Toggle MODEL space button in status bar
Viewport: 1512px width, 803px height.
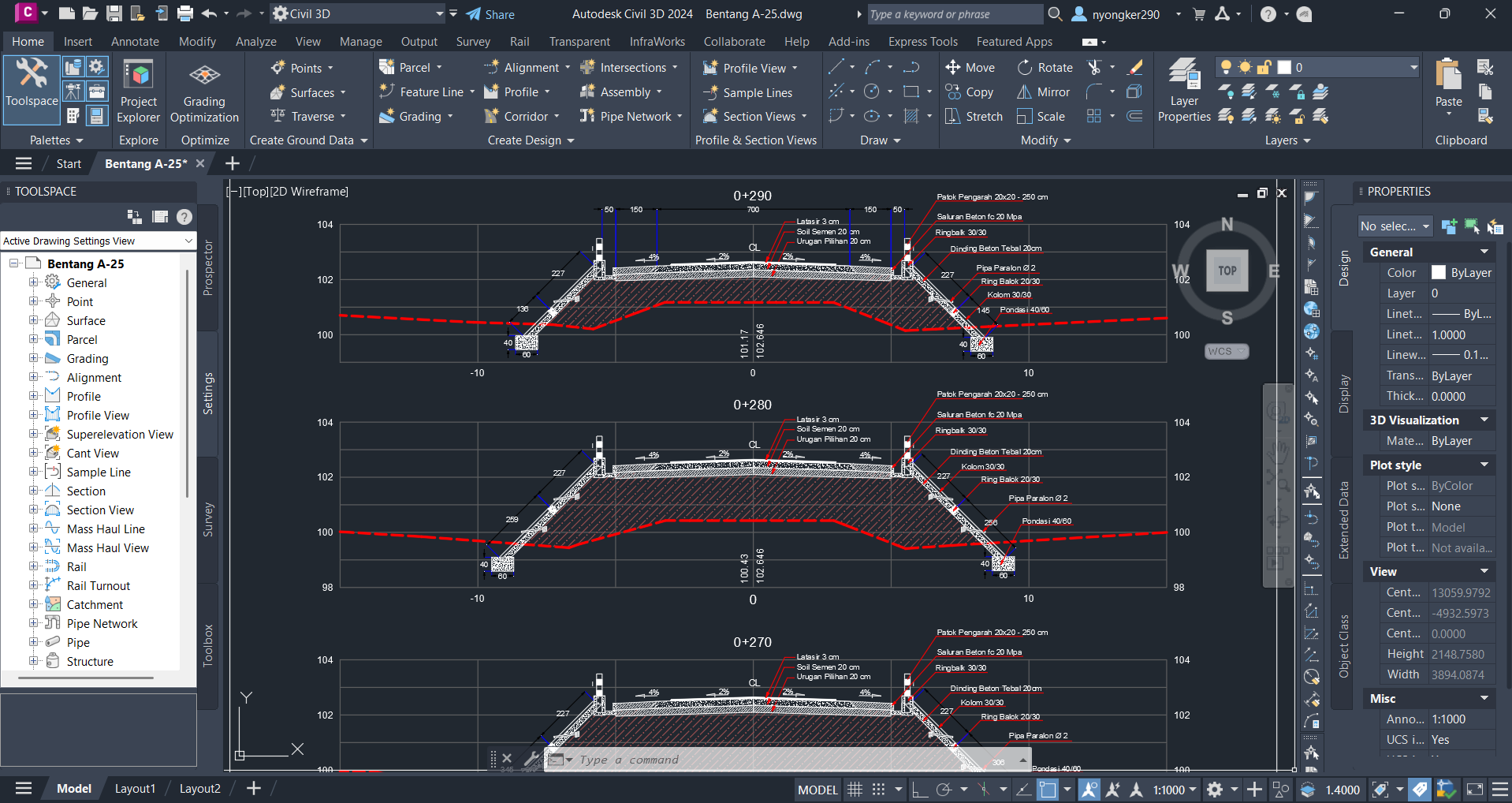pyautogui.click(x=817, y=790)
